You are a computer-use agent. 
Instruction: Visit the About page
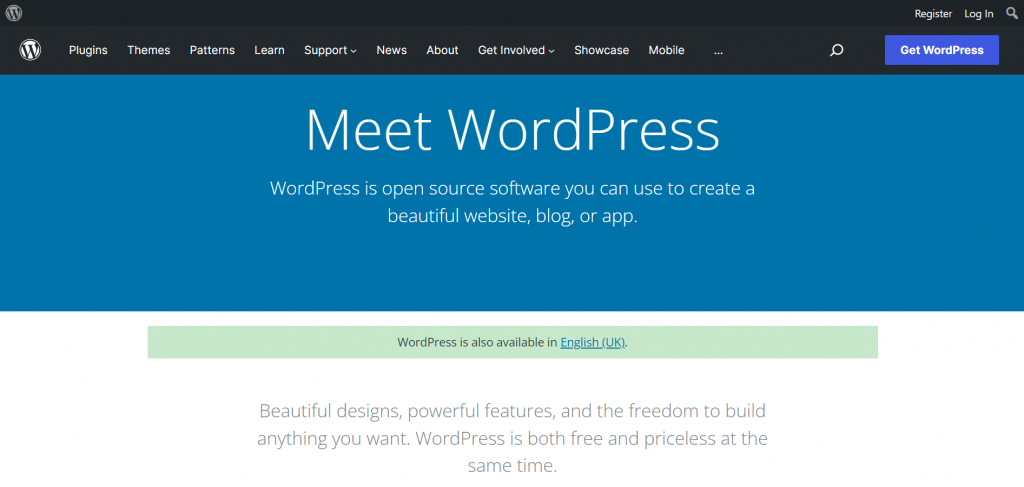443,50
